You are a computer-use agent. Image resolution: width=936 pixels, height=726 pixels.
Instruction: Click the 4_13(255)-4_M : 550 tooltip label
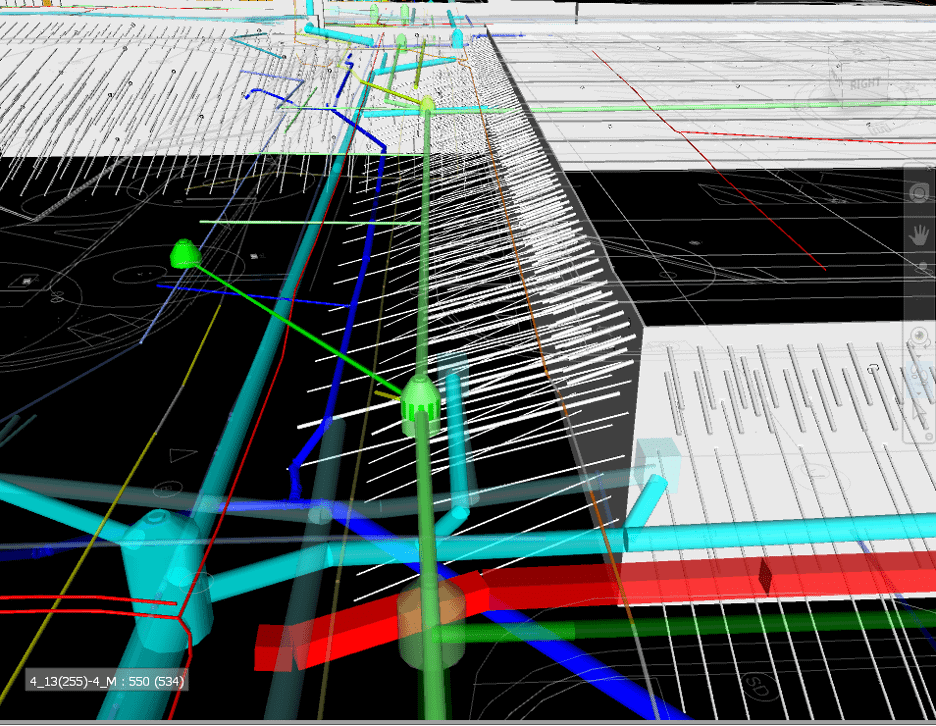[106, 681]
